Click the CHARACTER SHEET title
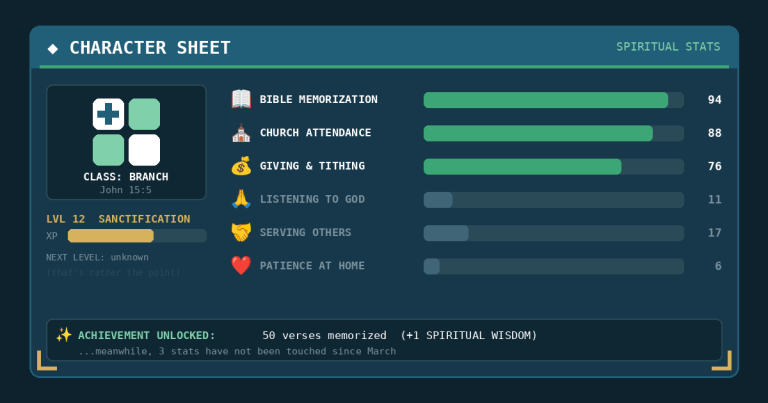 point(150,48)
